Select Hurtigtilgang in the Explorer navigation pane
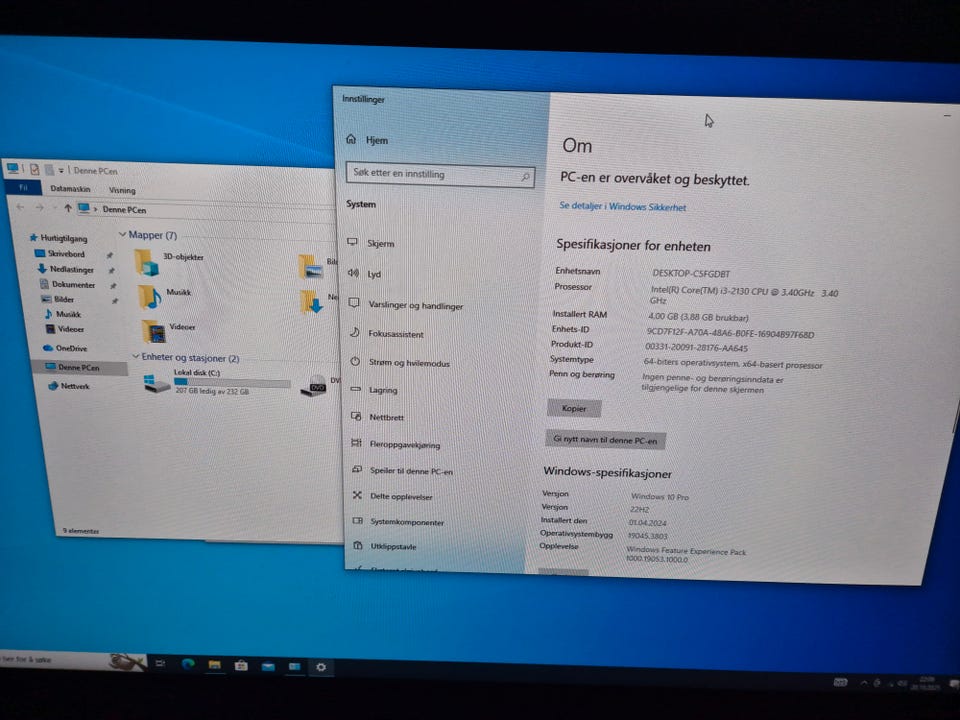 (x=58, y=238)
